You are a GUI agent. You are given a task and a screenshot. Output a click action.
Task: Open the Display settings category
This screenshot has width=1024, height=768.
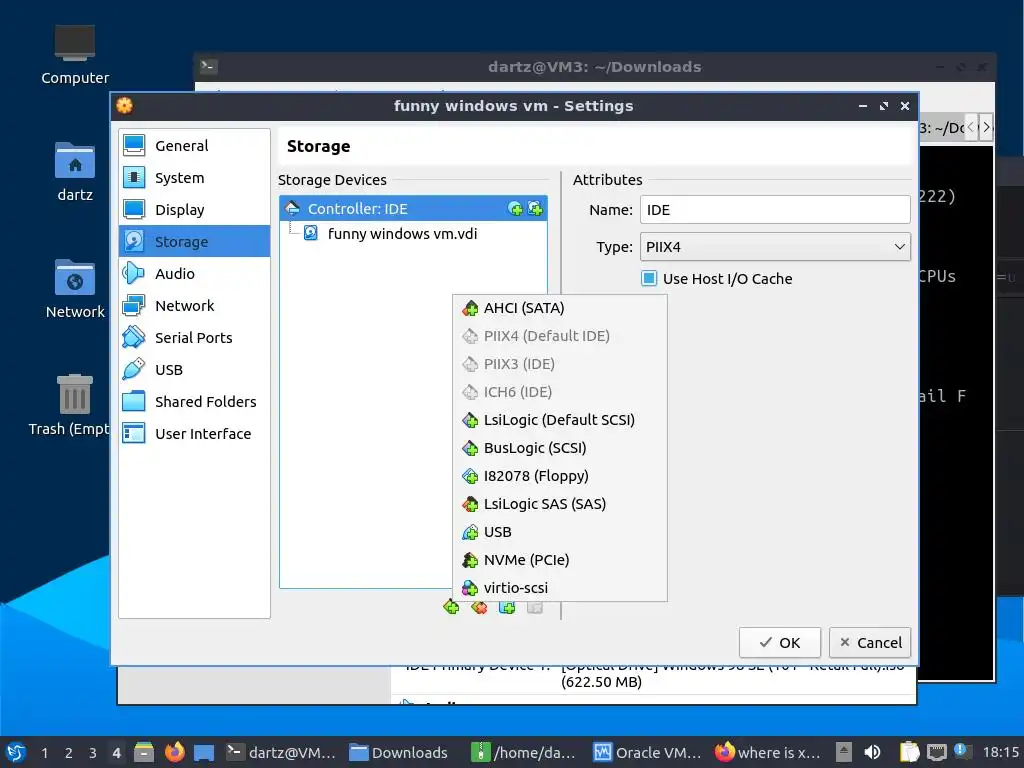195,210
